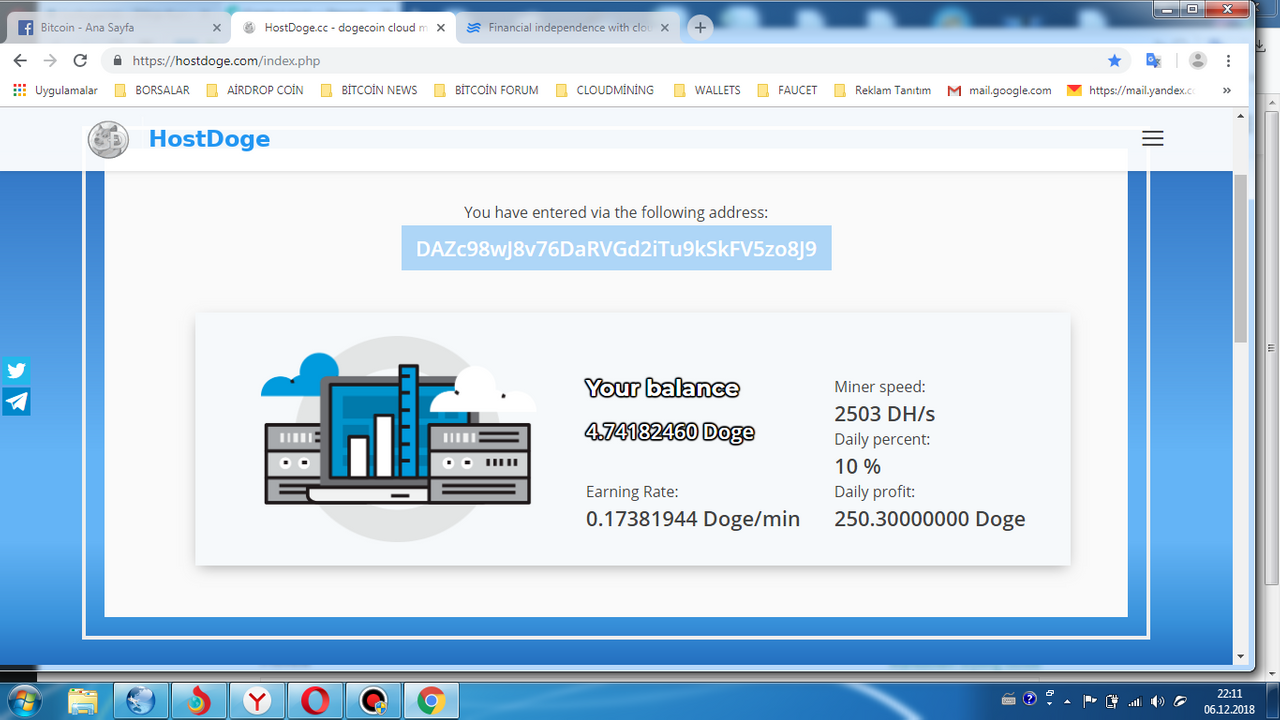The image size is (1280, 720).
Task: Select the highlighted Dogecoin wallet address
Action: coord(616,248)
